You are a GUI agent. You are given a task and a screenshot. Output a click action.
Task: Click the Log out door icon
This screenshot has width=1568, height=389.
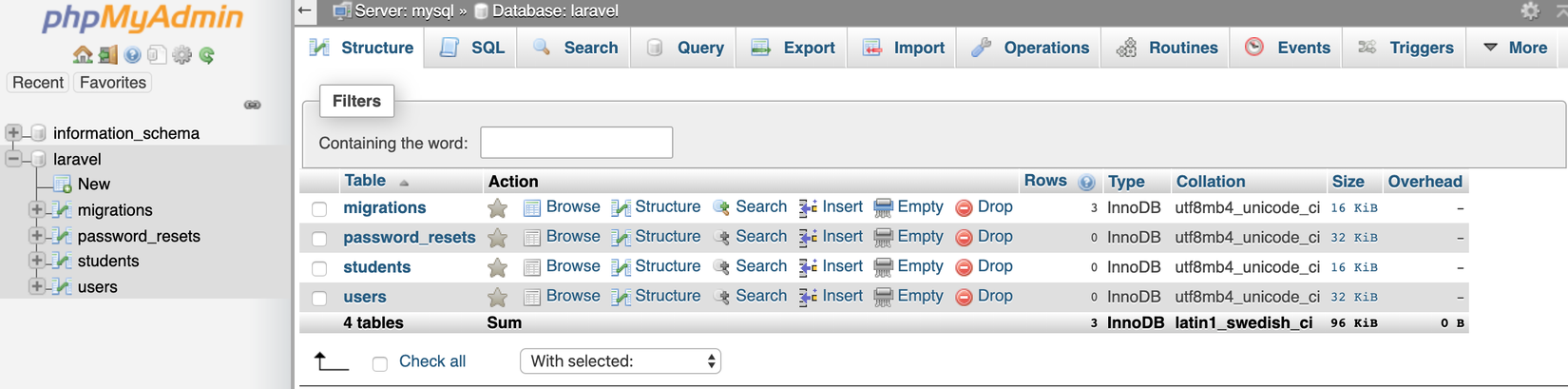tap(107, 55)
